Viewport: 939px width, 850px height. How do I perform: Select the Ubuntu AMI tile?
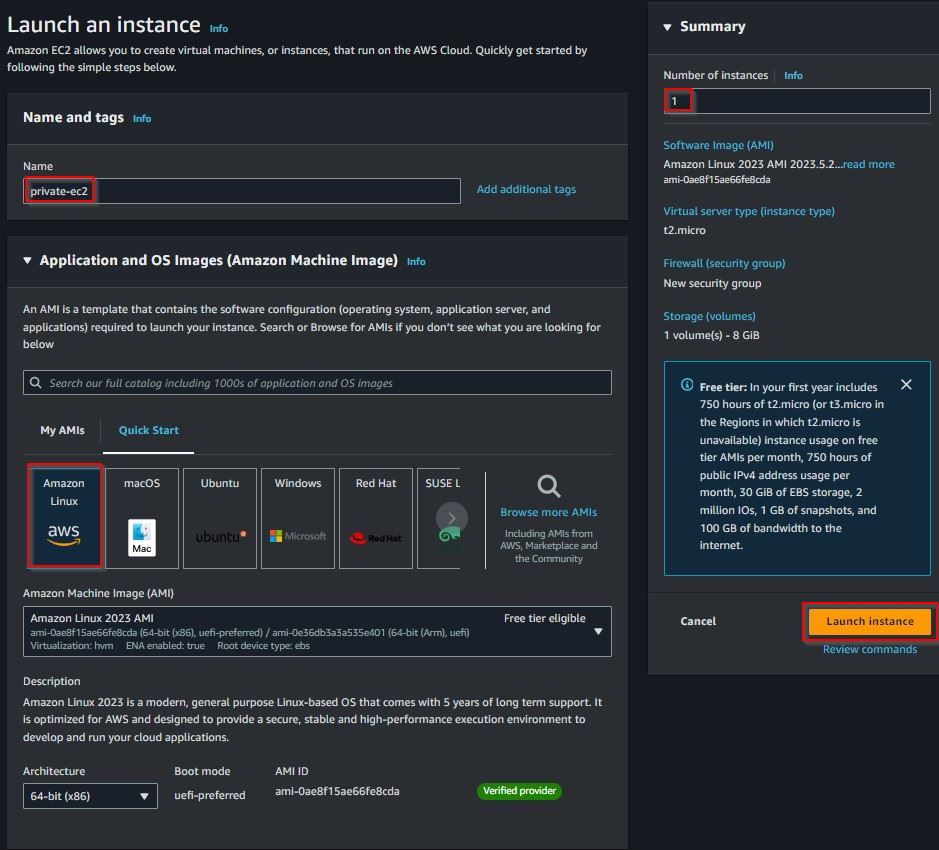coord(220,518)
